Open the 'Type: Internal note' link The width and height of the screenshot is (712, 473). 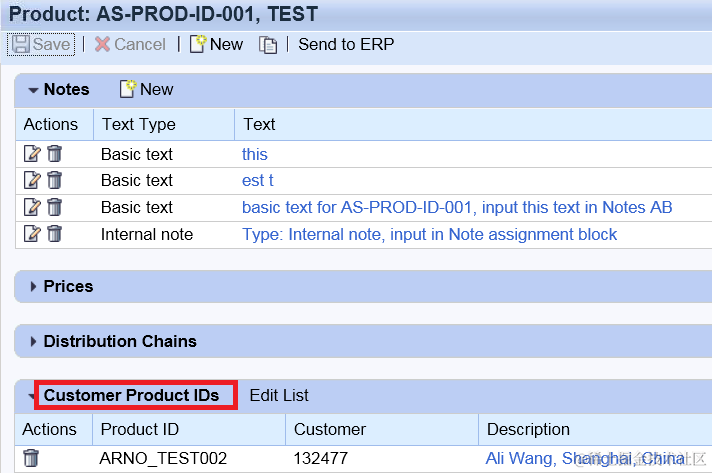[x=429, y=234]
